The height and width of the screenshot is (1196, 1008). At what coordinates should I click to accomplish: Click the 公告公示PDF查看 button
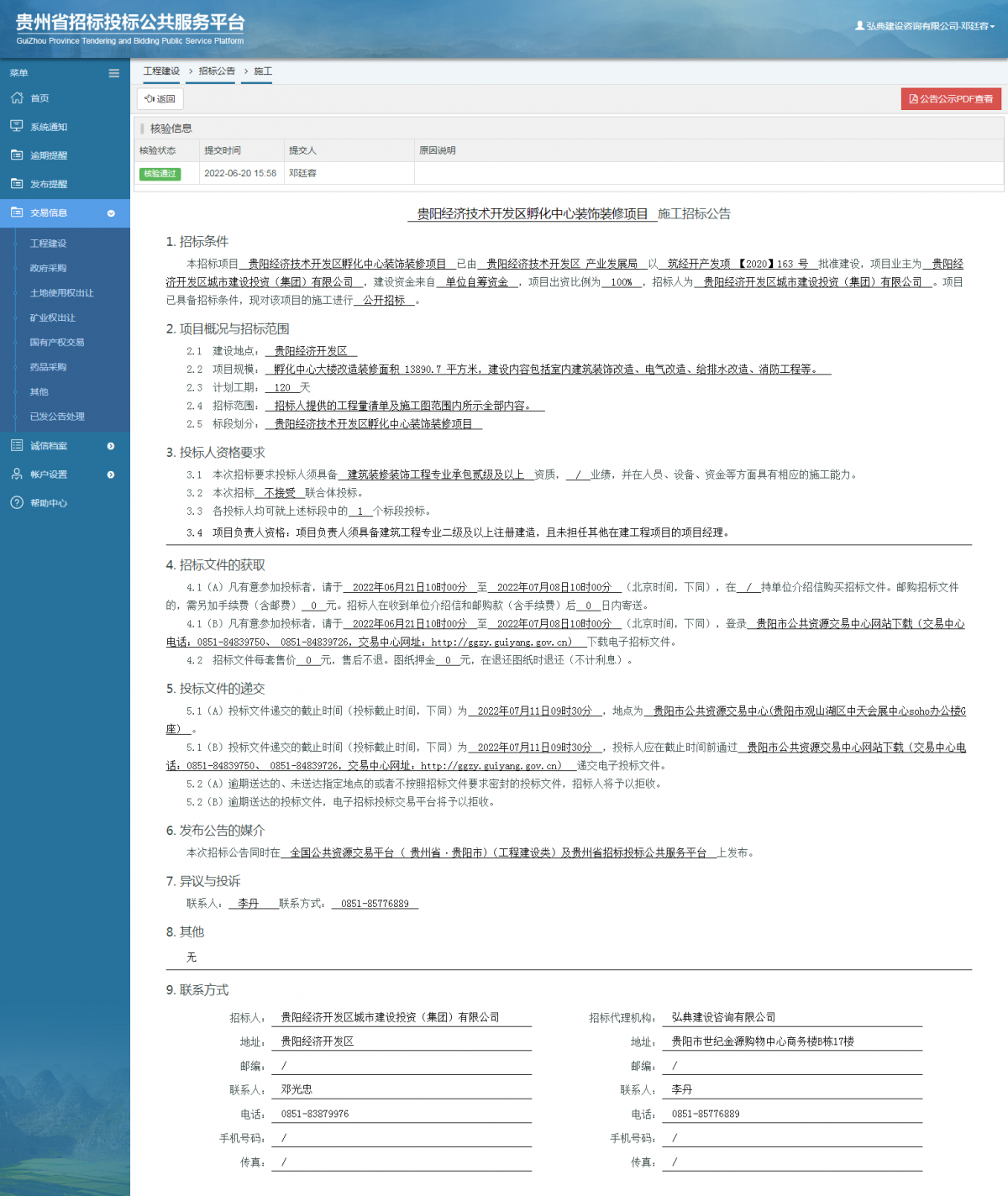coord(950,99)
